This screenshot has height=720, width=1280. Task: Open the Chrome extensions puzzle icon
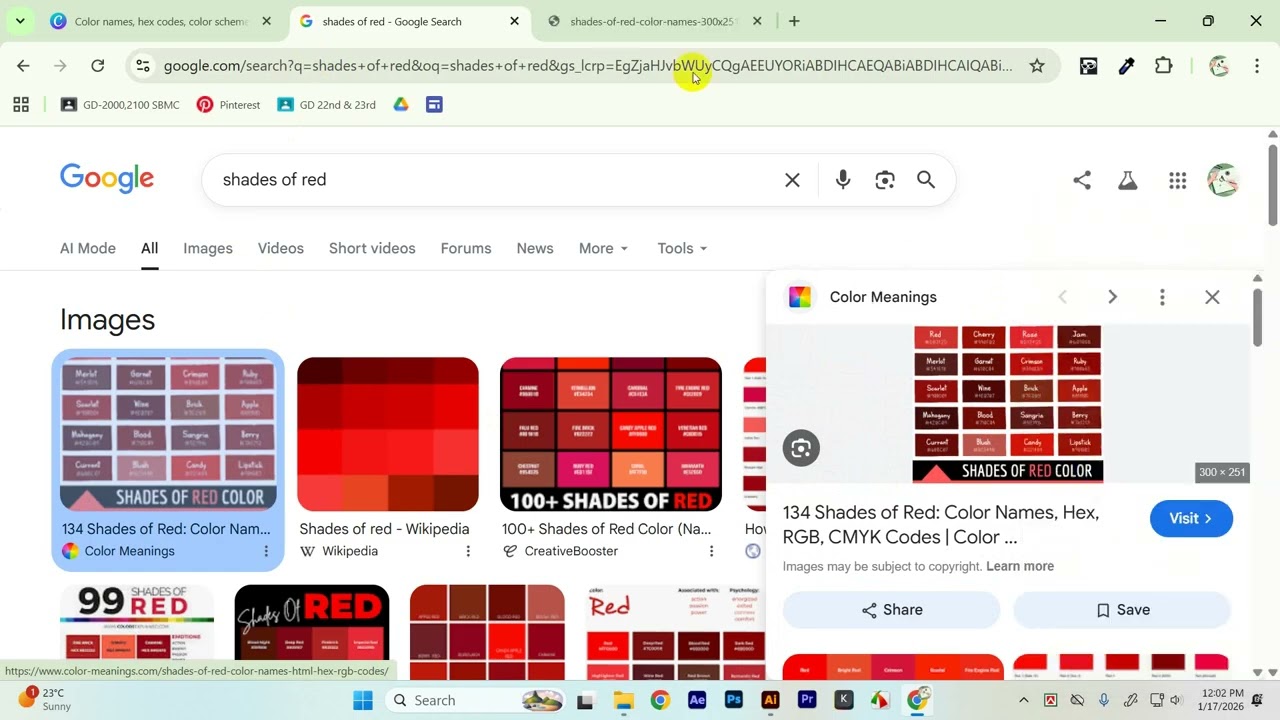(x=1163, y=66)
